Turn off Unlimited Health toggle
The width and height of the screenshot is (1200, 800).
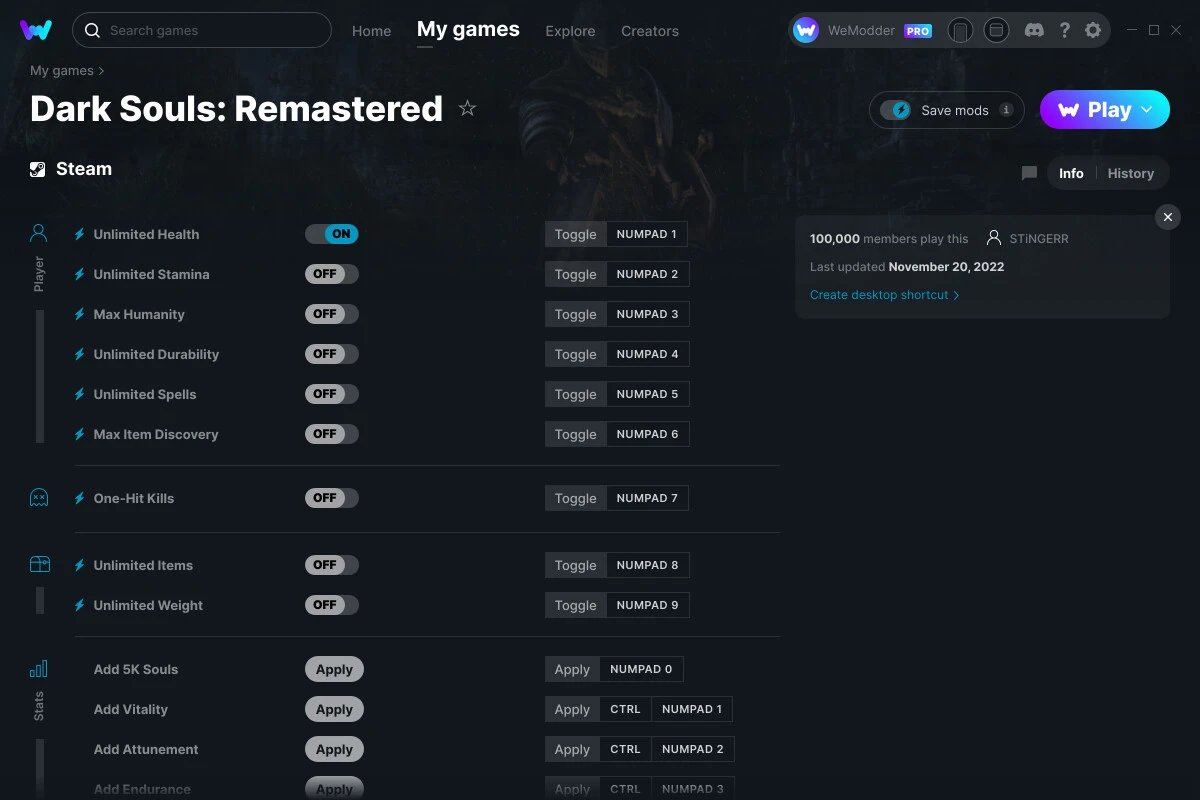pyautogui.click(x=331, y=234)
